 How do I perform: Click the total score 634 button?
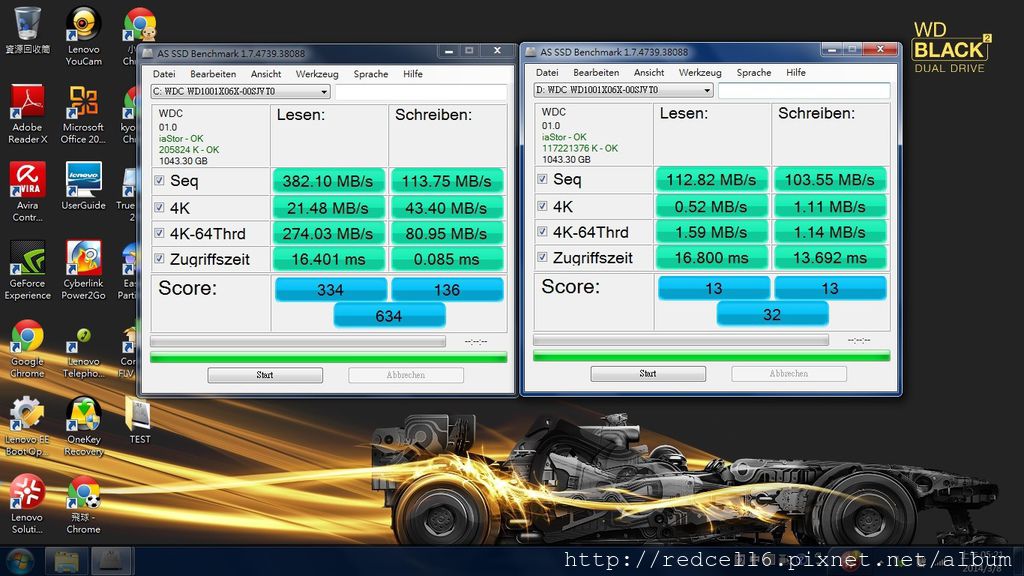click(389, 316)
